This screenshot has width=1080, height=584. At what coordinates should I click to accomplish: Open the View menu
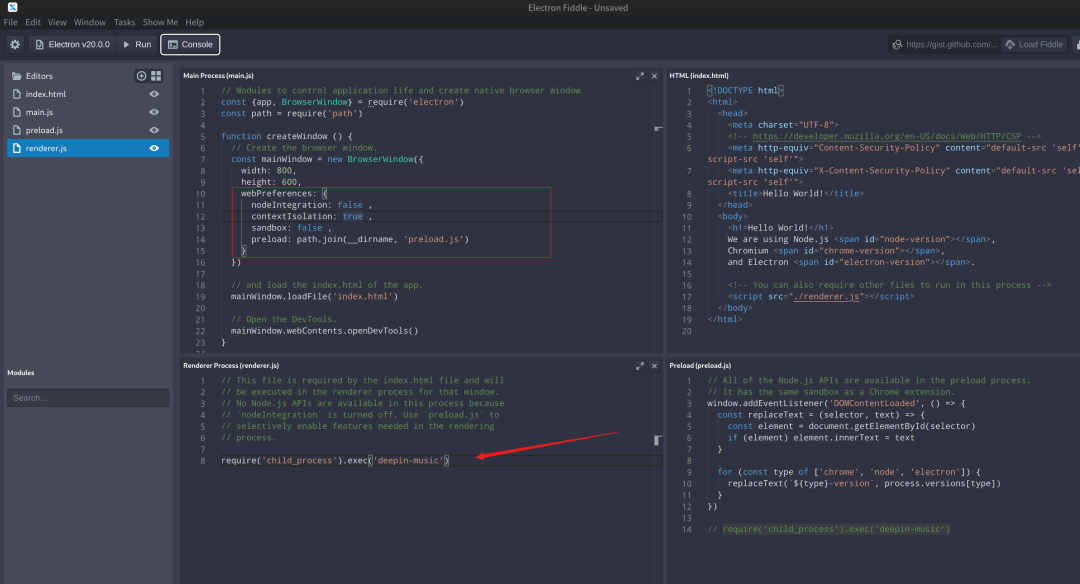57,22
